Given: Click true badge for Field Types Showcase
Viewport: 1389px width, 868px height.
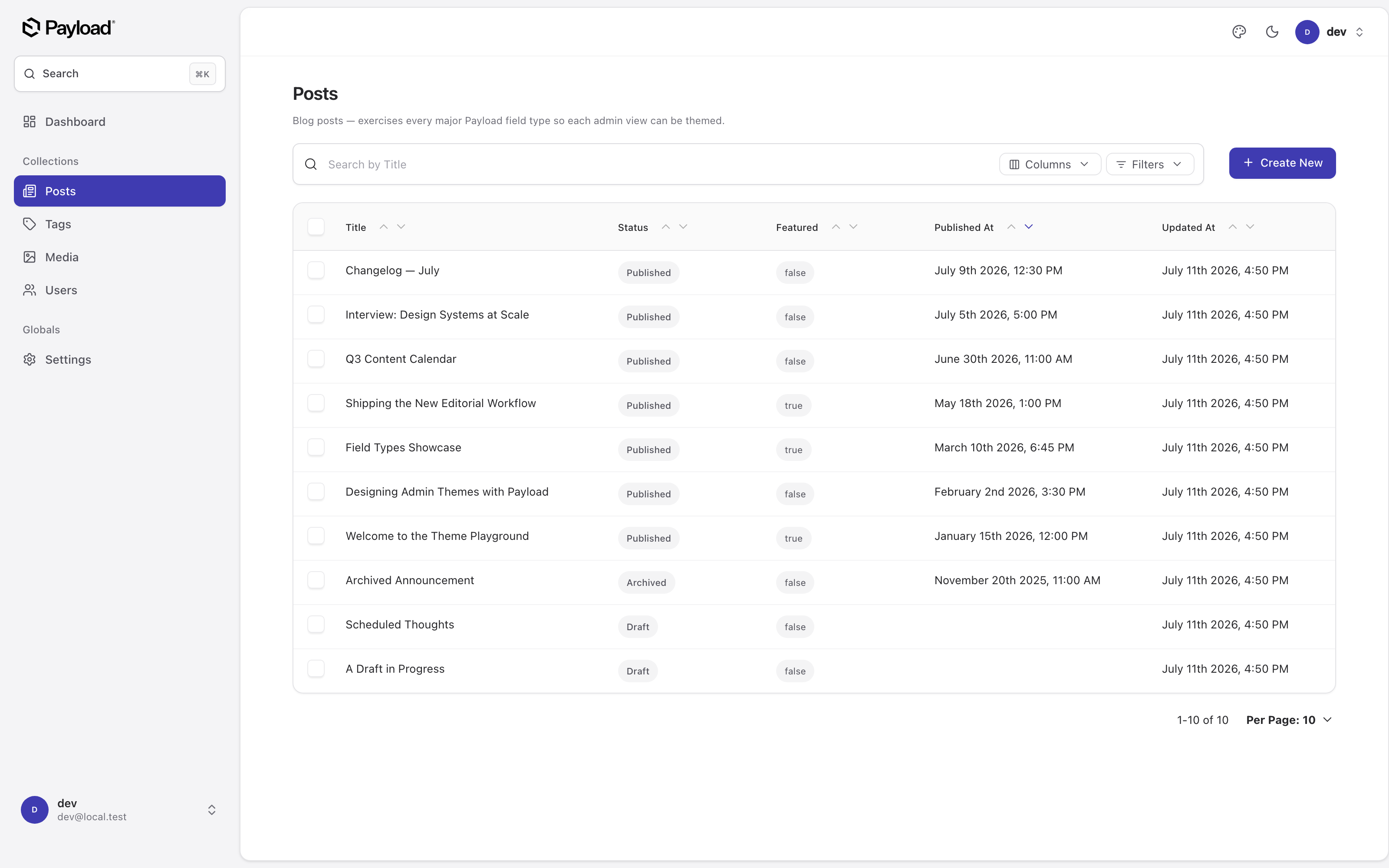Looking at the screenshot, I should click(x=793, y=450).
